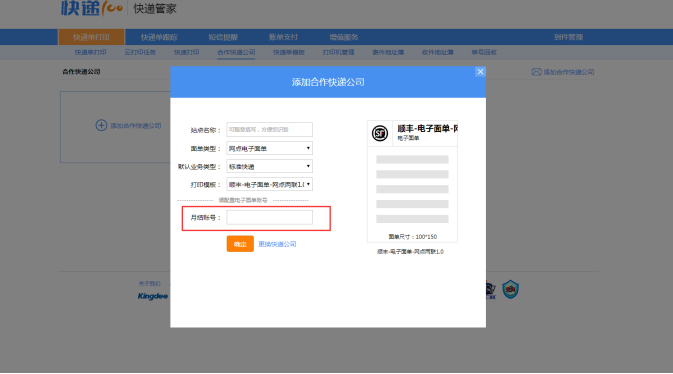673x374 pixels.
Task: Open the 快速打印 submenu item
Action: tap(186, 52)
